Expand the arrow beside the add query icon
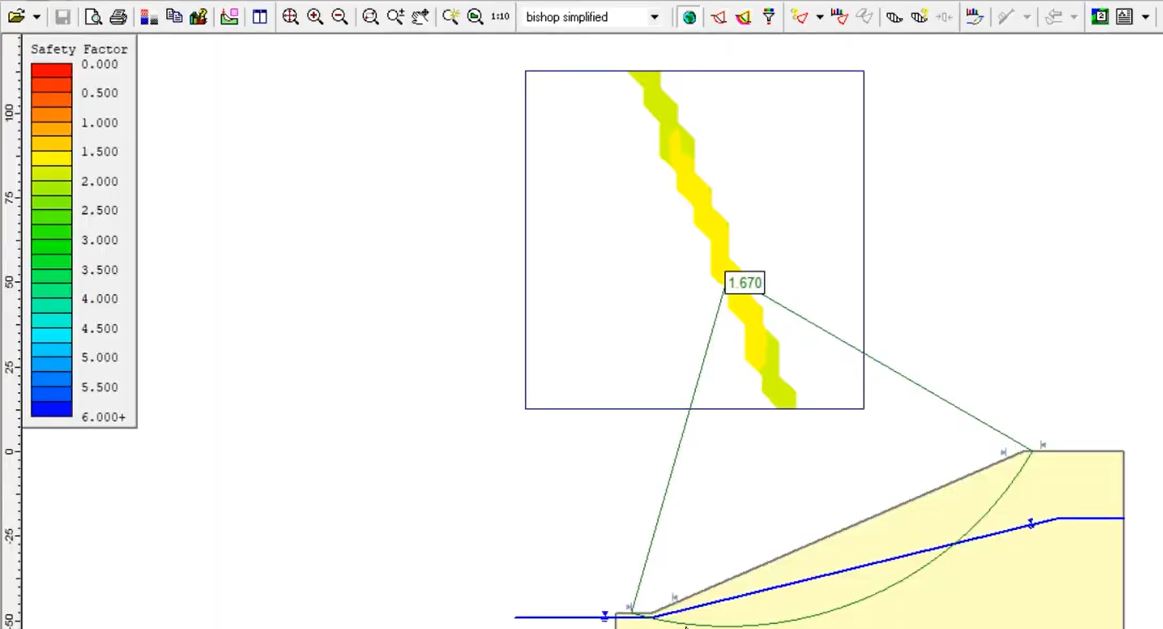Screen dimensions: 1163x629 pos(819,17)
